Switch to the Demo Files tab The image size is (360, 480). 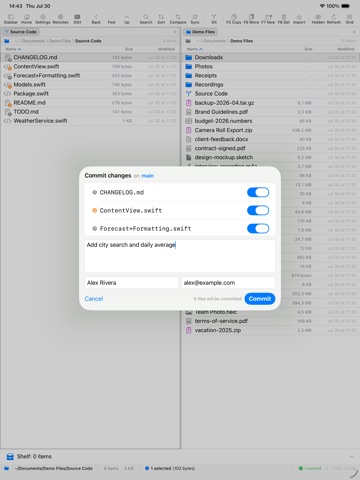201,32
